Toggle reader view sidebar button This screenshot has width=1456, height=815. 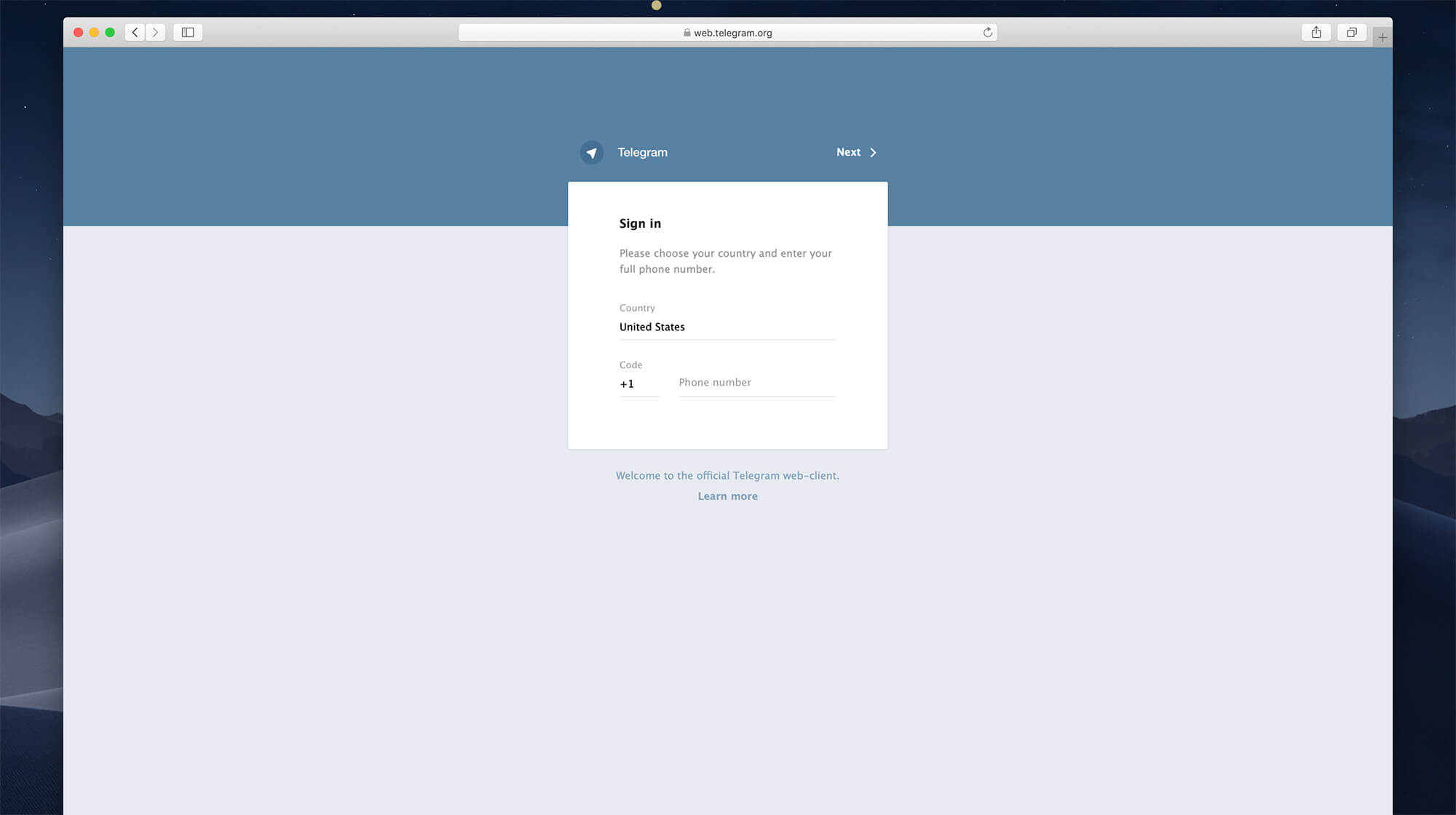click(187, 32)
